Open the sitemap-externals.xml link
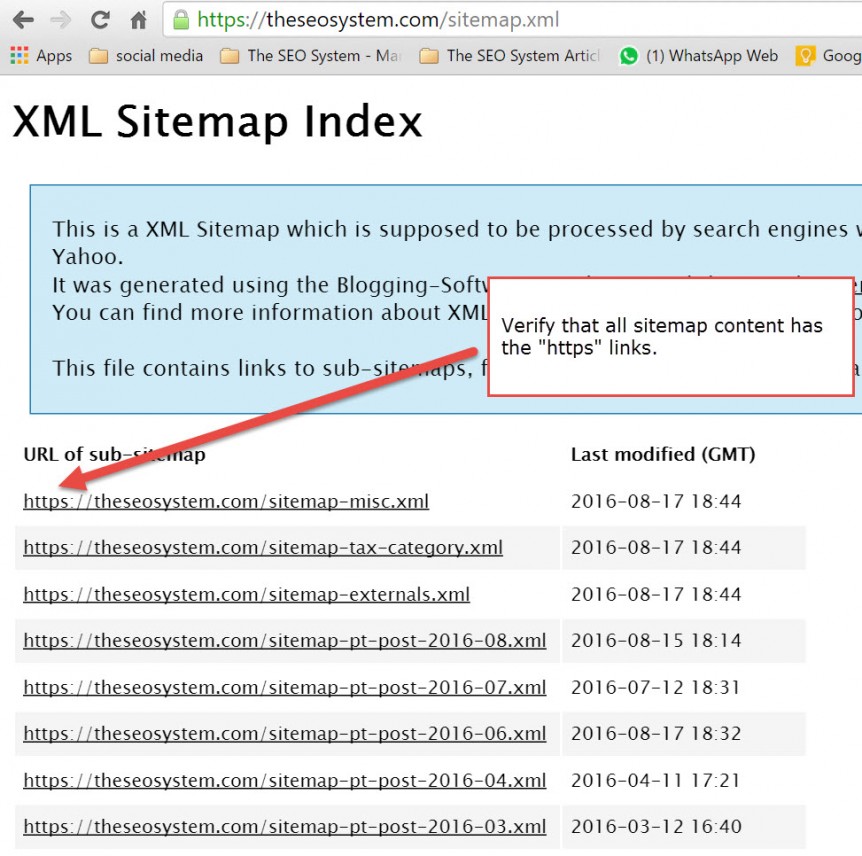The image size is (862, 856). click(x=246, y=594)
